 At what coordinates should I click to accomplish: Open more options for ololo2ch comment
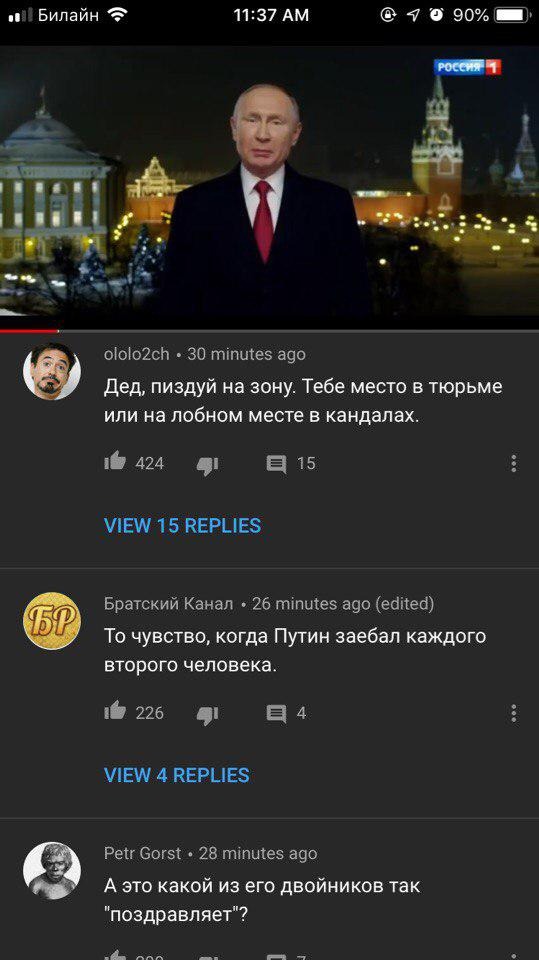pyautogui.click(x=513, y=463)
